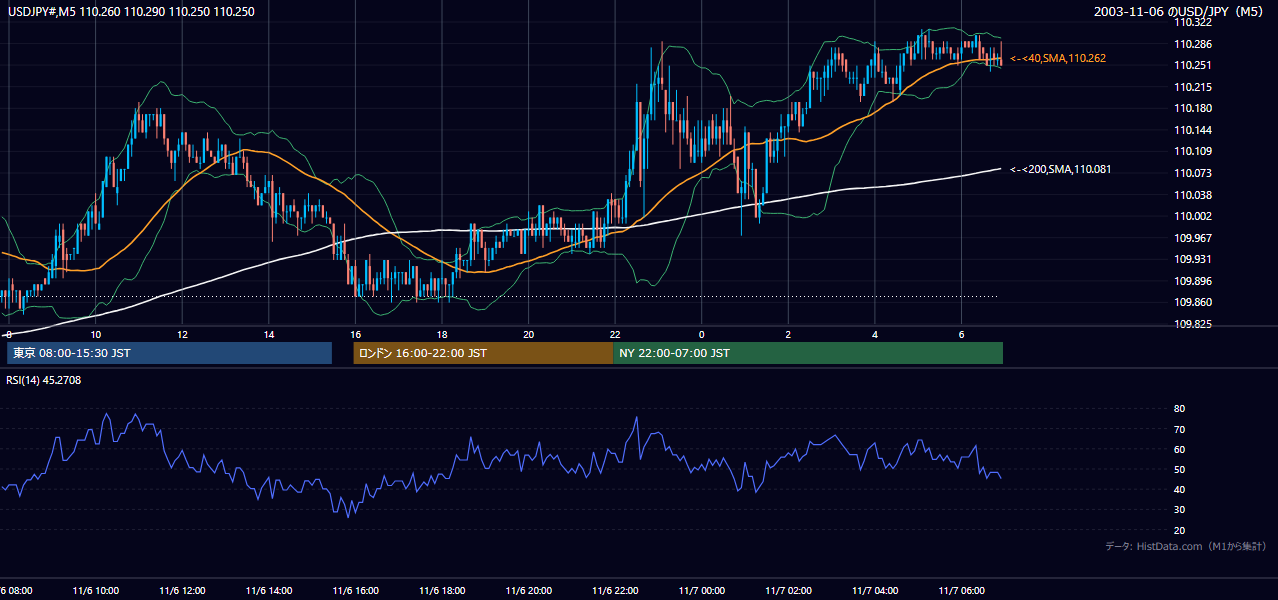Select the Tokyo session bar 東京 08:00-15:30 JST
This screenshot has width=1278, height=600.
(169, 353)
